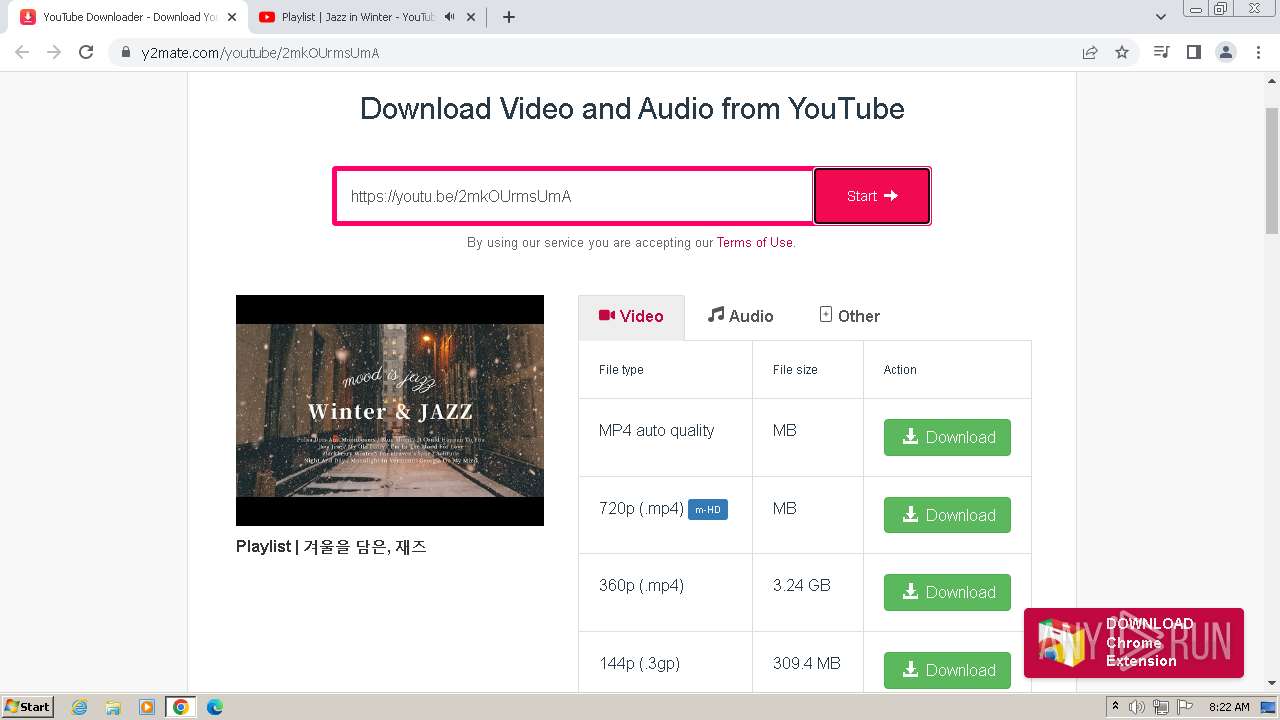Click the scrollbar down arrow

1271,683
